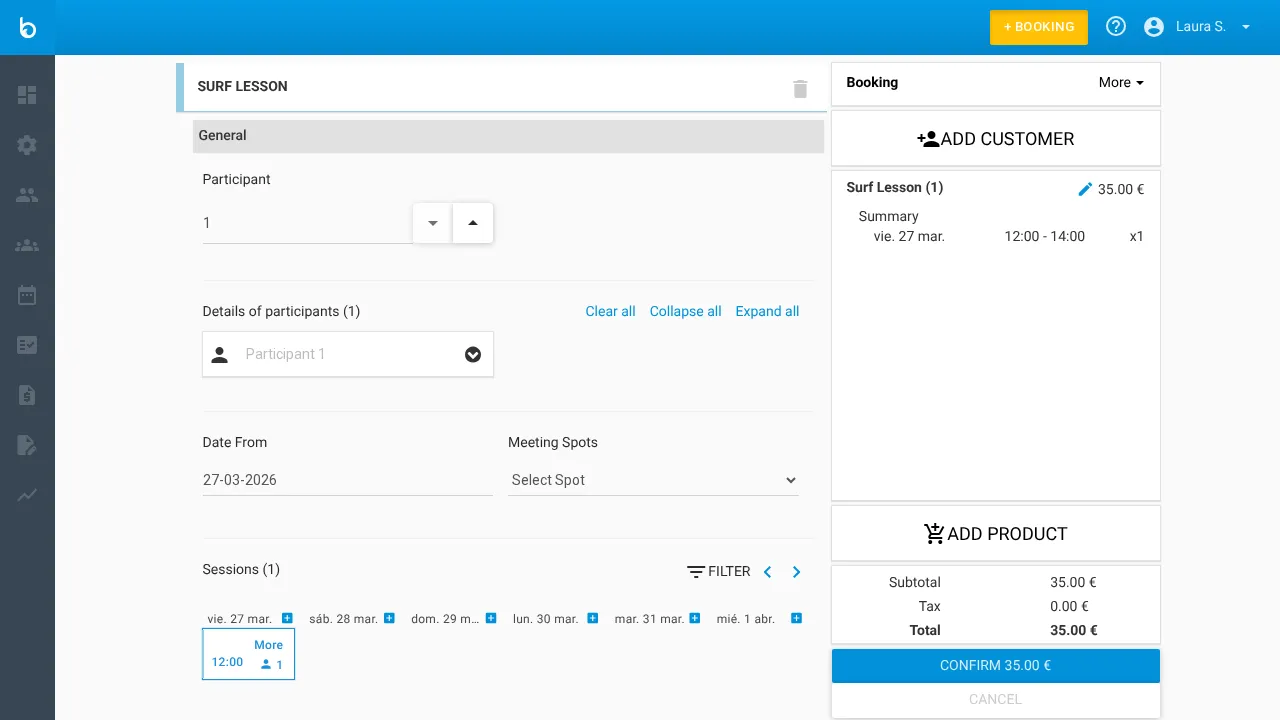Go to previous sessions week arrow

tap(768, 572)
